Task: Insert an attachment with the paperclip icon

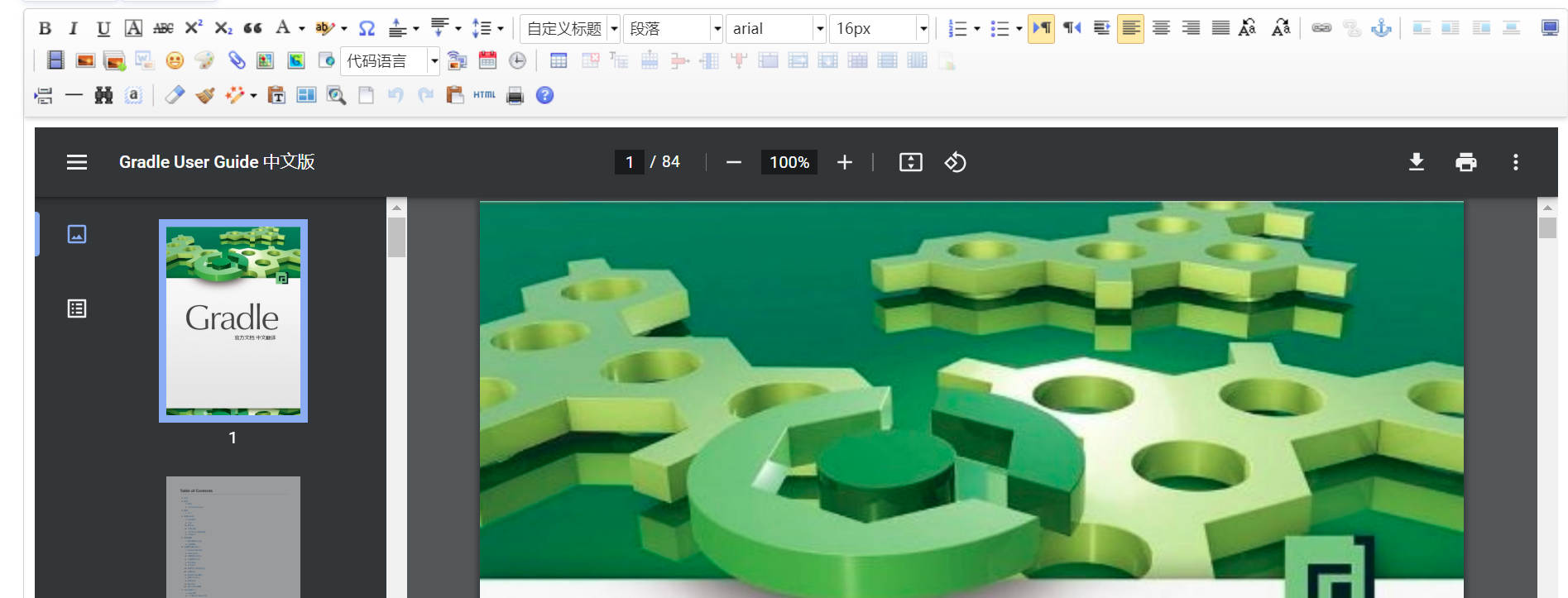Action: [x=237, y=60]
